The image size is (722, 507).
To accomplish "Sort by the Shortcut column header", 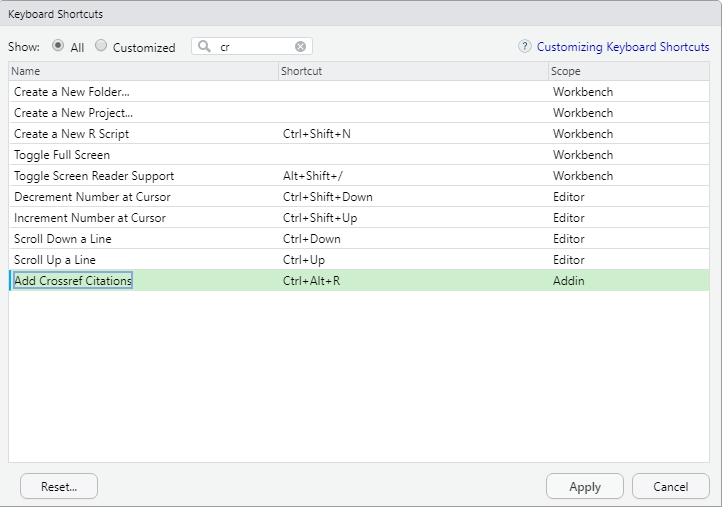I will (412, 72).
